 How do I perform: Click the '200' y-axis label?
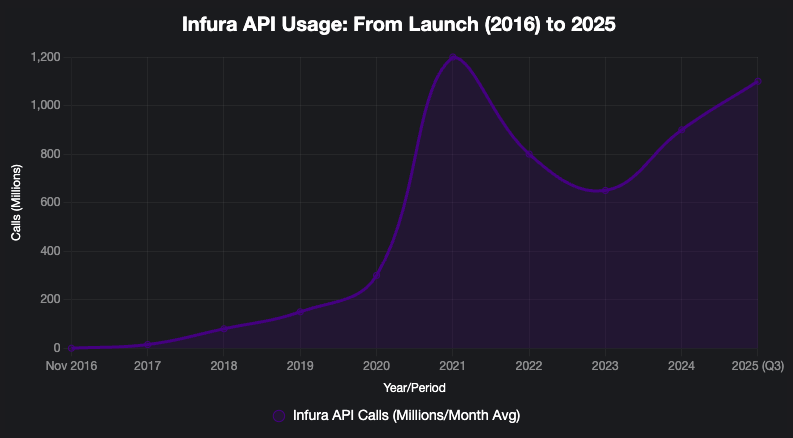(51, 299)
